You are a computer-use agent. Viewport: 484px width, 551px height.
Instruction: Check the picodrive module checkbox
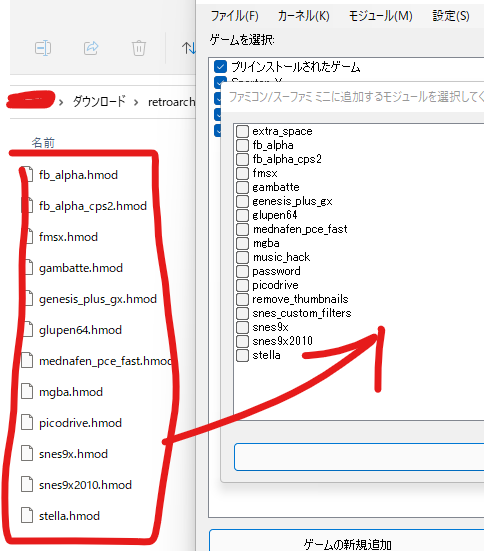242,285
